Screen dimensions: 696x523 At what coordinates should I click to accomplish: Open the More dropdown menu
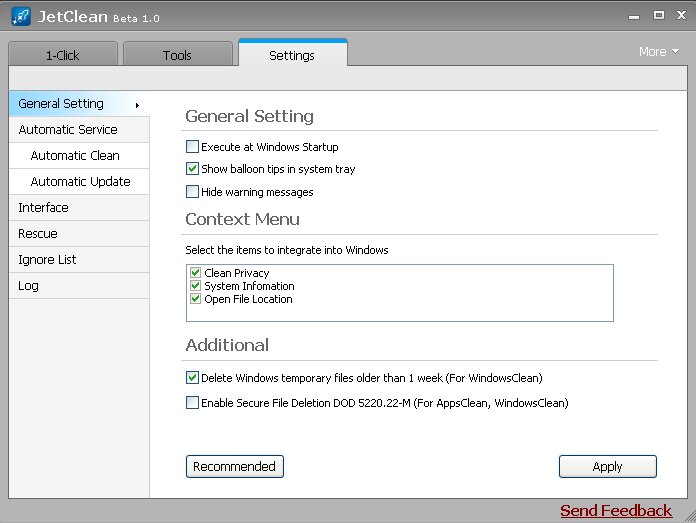(659, 52)
